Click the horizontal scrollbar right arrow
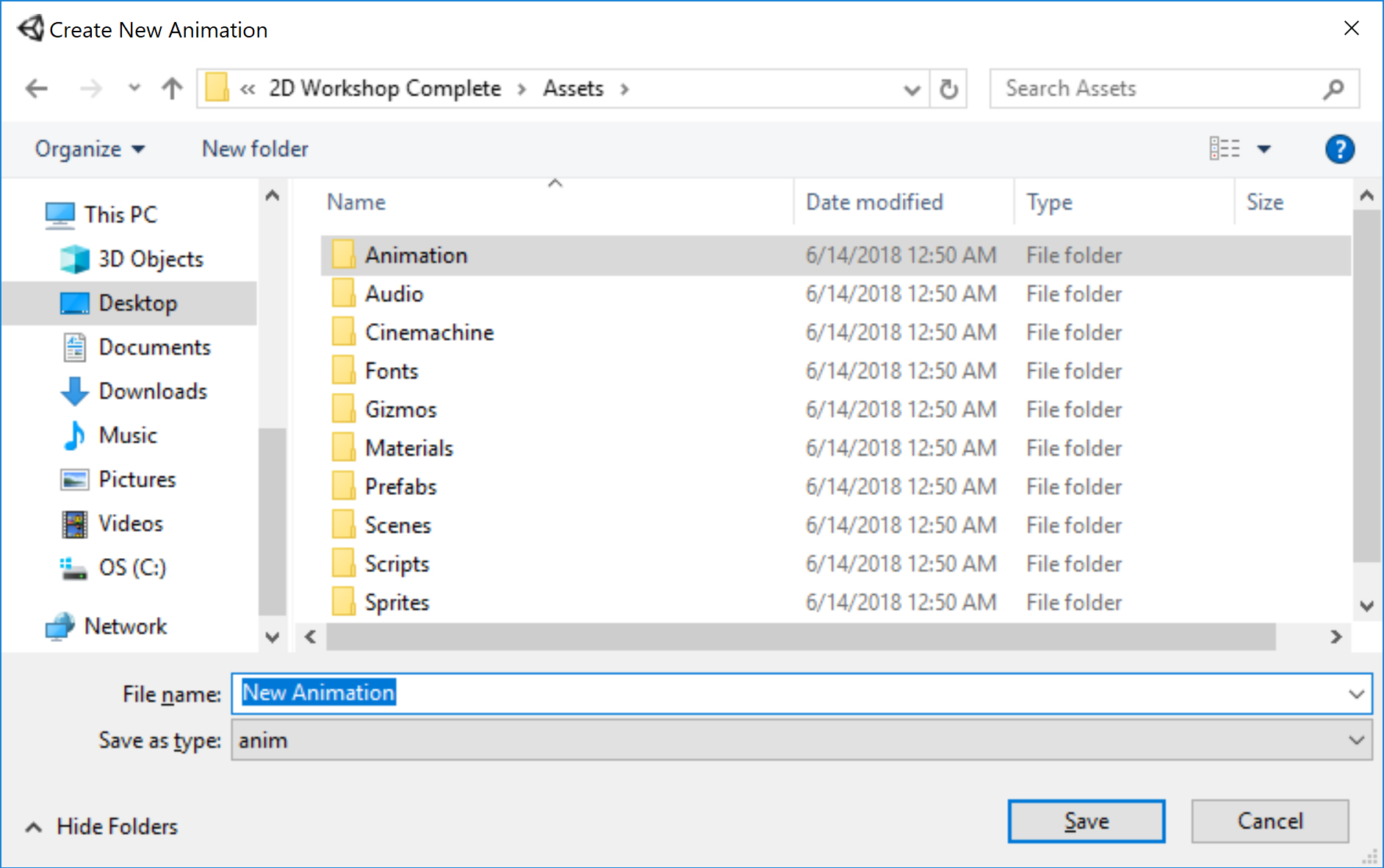Viewport: 1384px width, 868px height. tap(1336, 637)
